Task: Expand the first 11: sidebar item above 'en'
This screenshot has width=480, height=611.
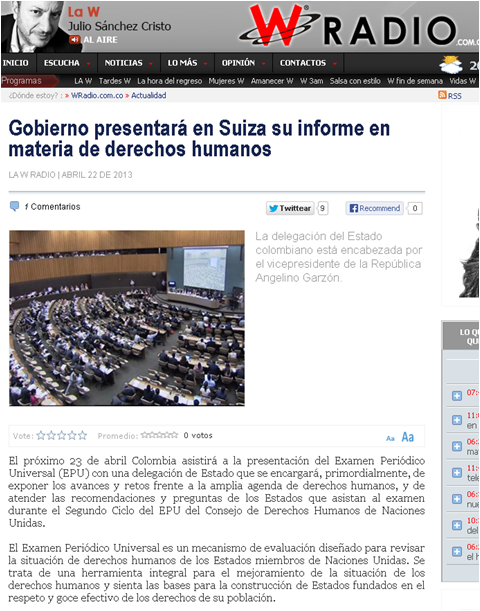Action: click(x=457, y=420)
